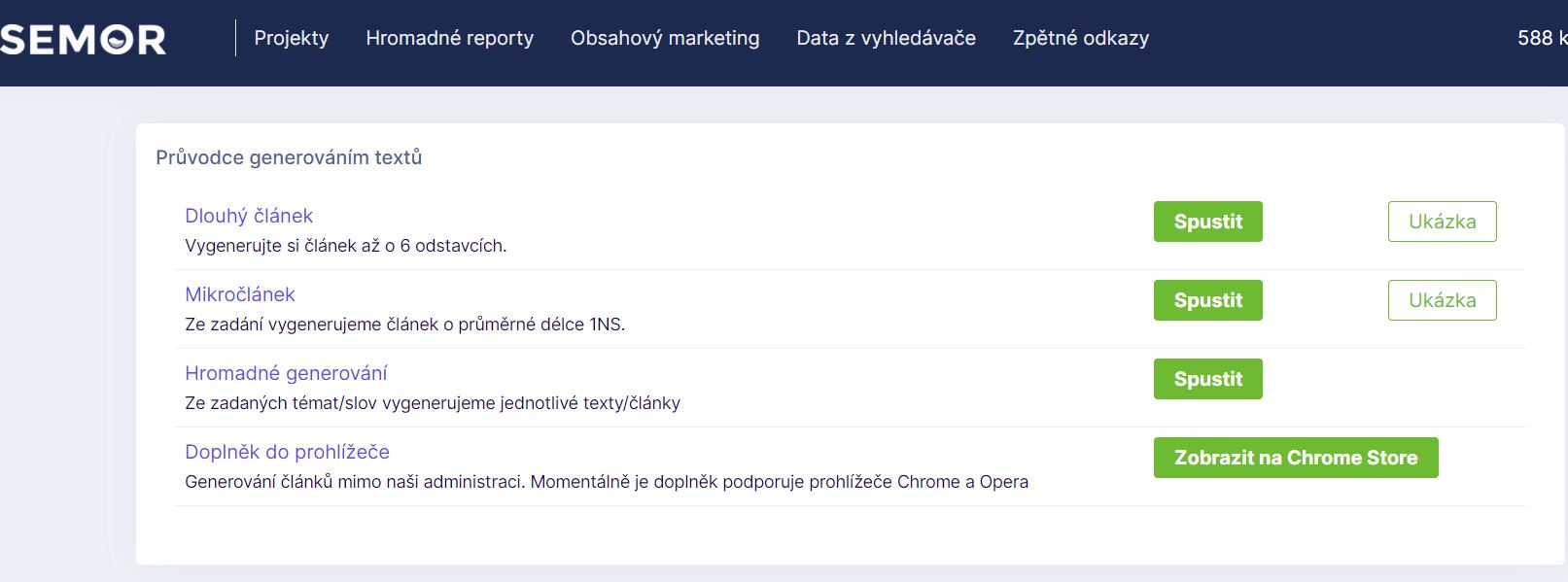
Task: Open the Mikročlánek generator link
Action: (x=240, y=293)
